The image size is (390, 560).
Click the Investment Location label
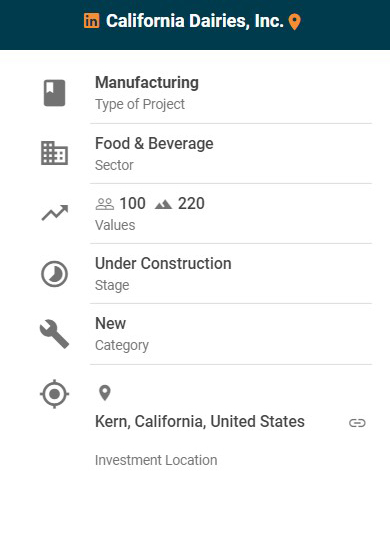point(156,460)
